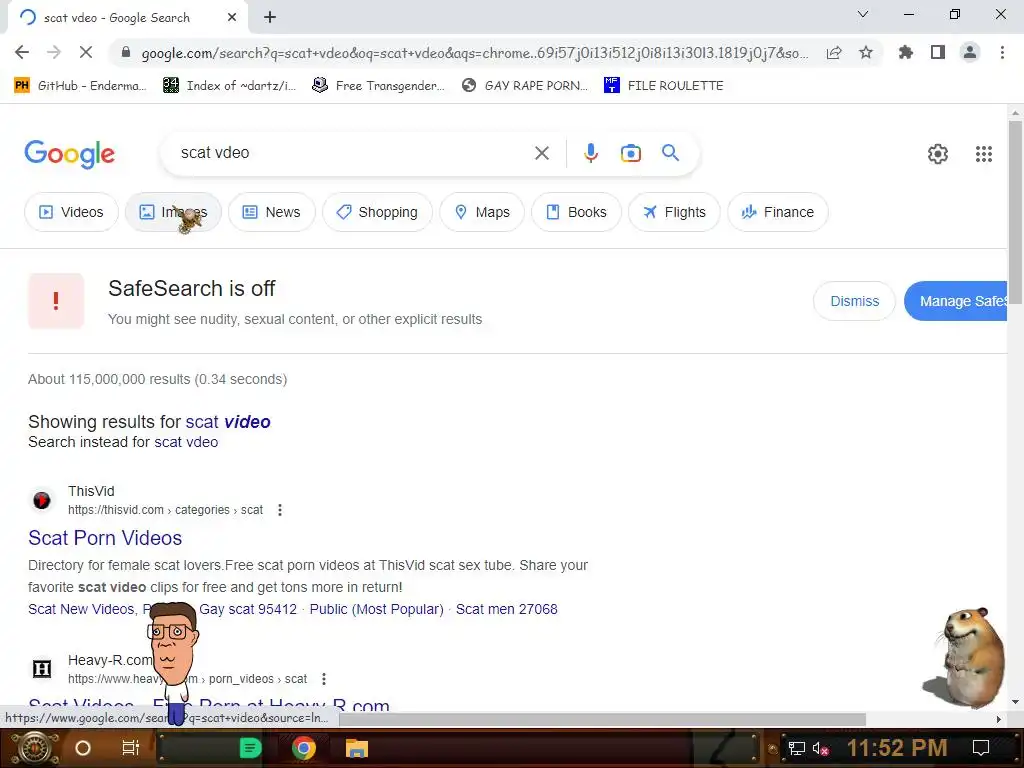This screenshot has height=768, width=1024.
Task: Click the browser back arrow
Action: point(22,52)
